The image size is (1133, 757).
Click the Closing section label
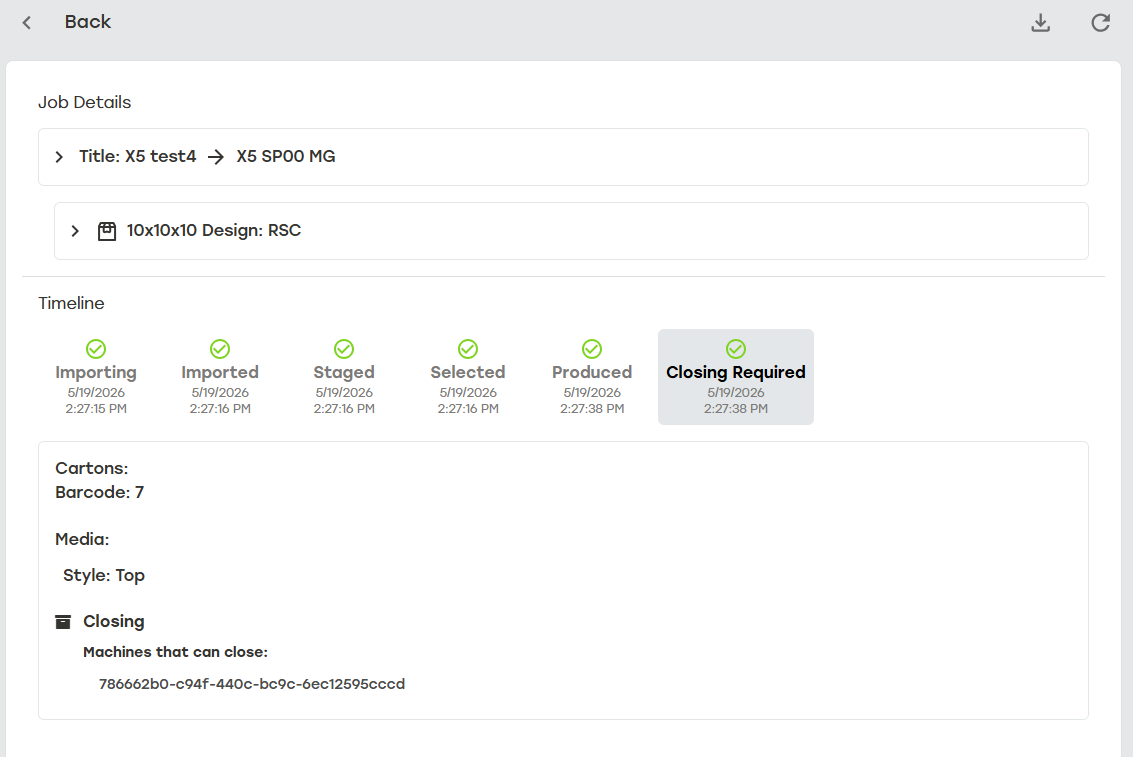click(113, 621)
